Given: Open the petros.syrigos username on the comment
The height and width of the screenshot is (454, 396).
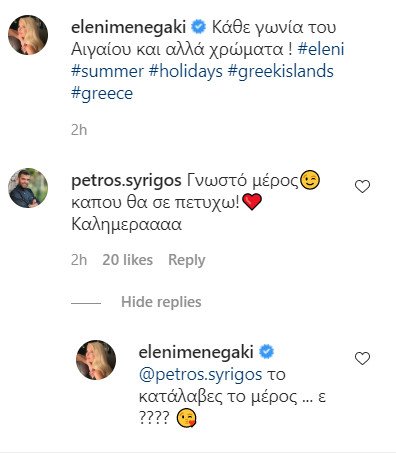Looking at the screenshot, I should (x=126, y=181).
